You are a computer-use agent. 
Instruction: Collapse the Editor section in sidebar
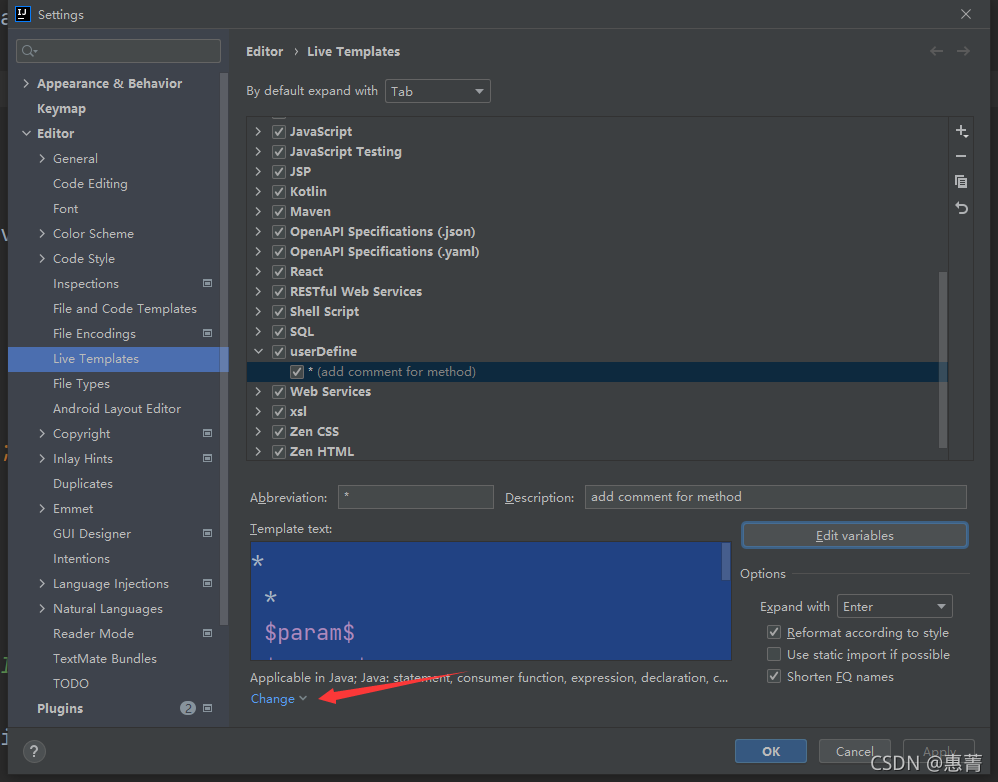tap(26, 133)
